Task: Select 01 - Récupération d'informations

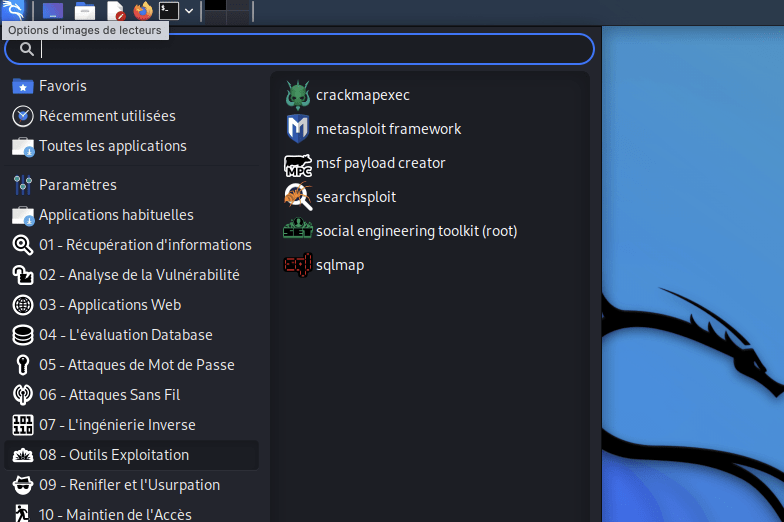Action: [132, 245]
